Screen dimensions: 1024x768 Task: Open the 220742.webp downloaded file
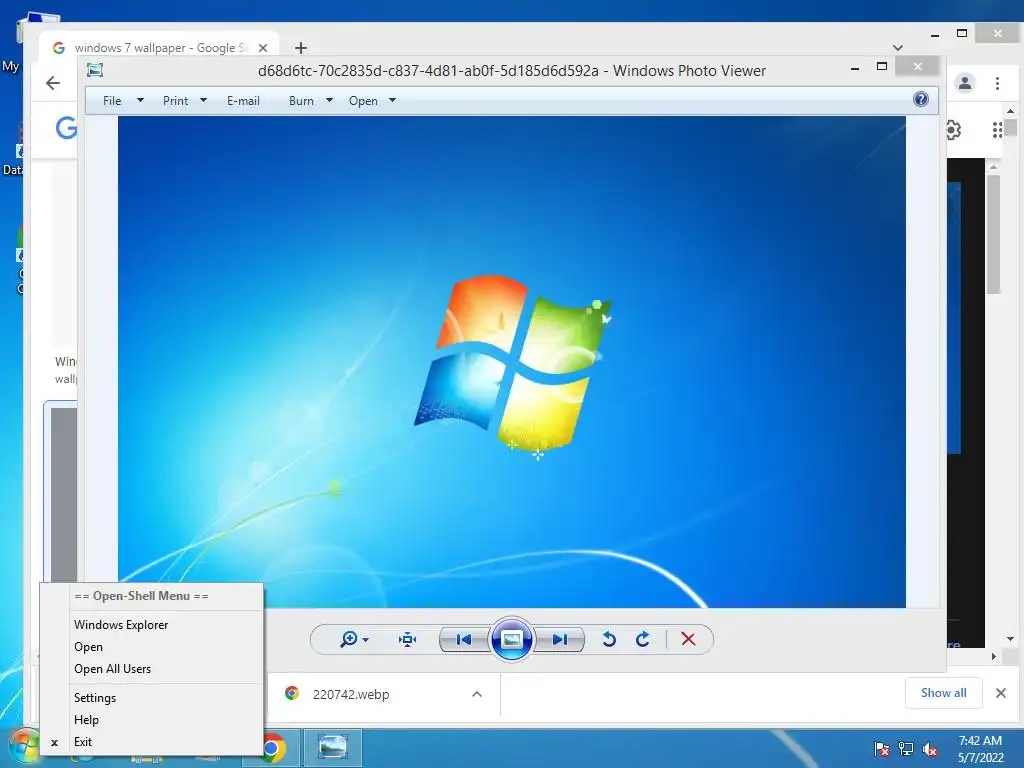(x=351, y=694)
